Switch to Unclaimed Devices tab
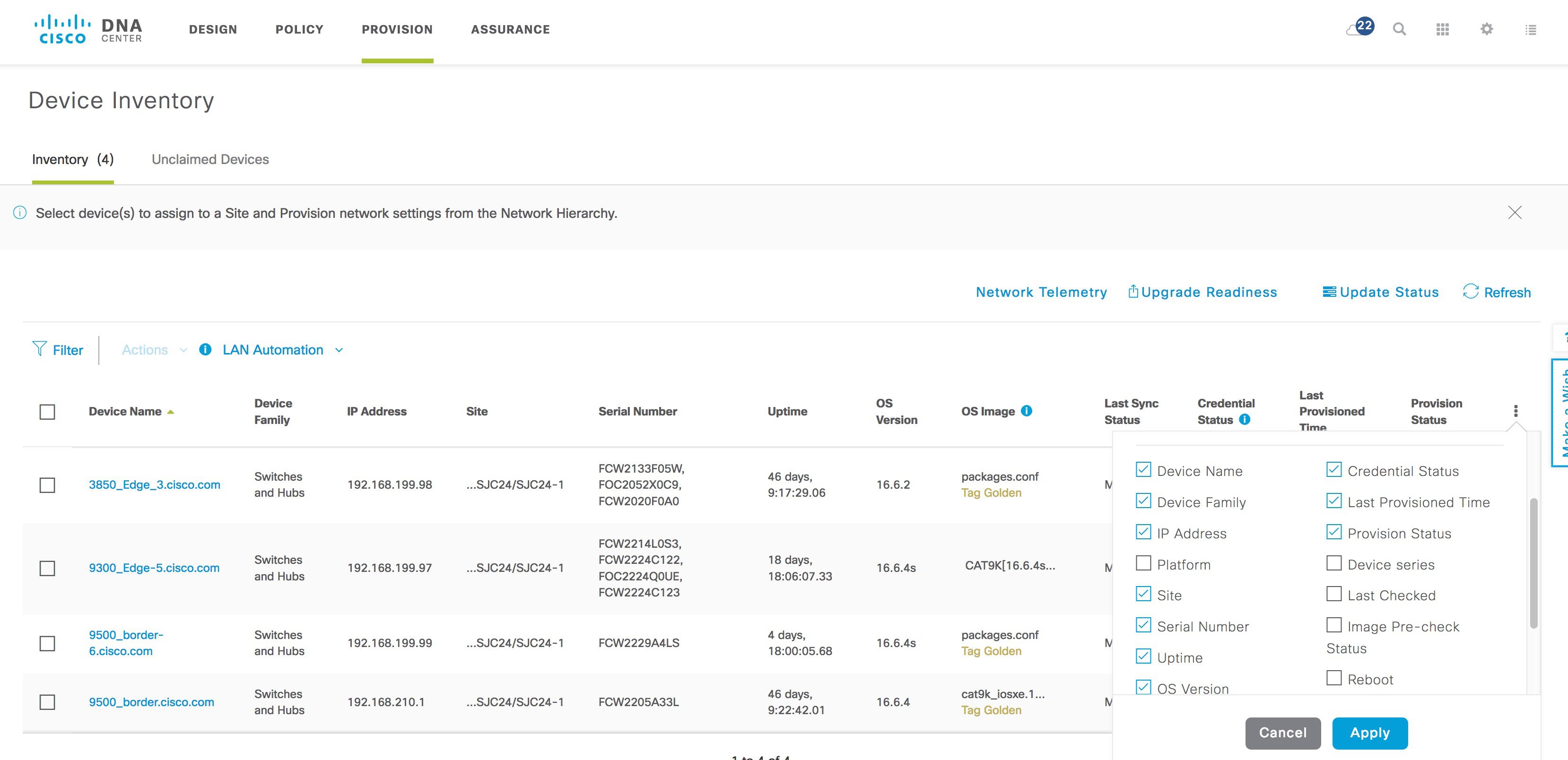The image size is (1568, 760). pos(210,159)
